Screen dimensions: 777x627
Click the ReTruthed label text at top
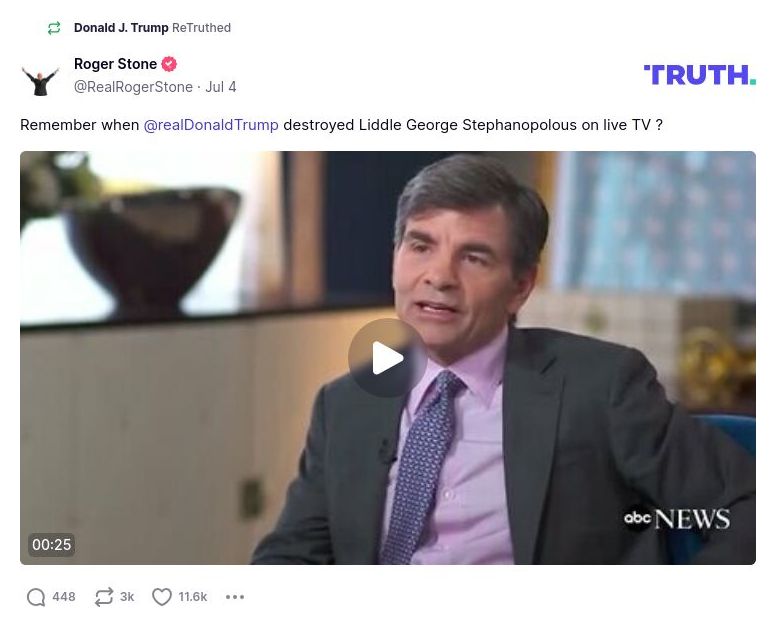(201, 28)
